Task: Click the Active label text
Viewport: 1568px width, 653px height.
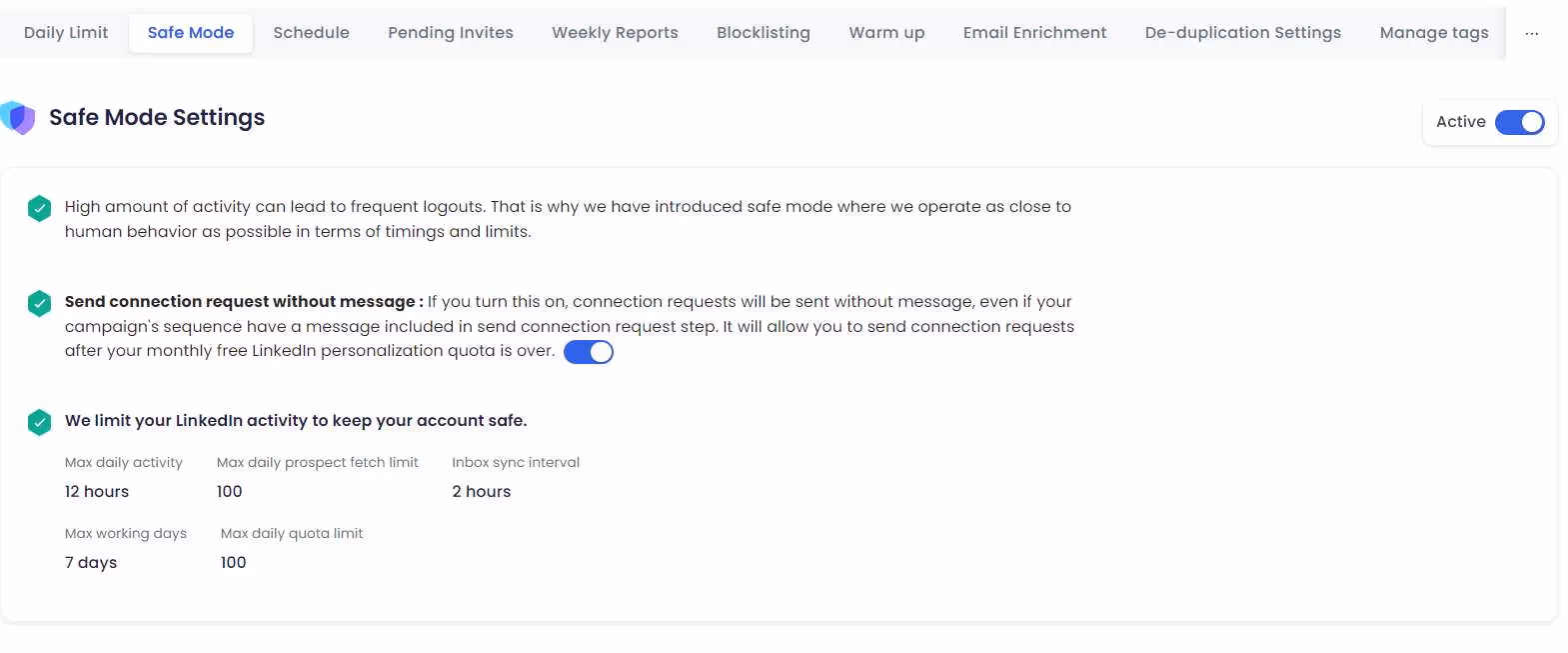Action: click(1461, 121)
